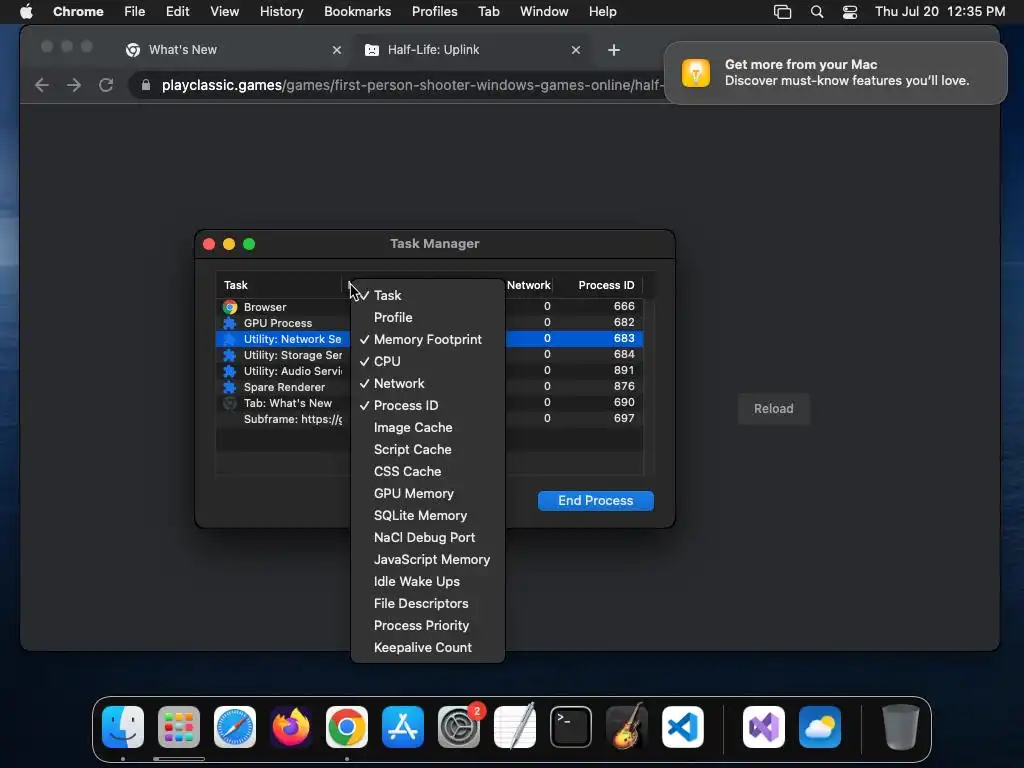Open the App Store from the dock
This screenshot has width=1024, height=768.
tap(403, 727)
